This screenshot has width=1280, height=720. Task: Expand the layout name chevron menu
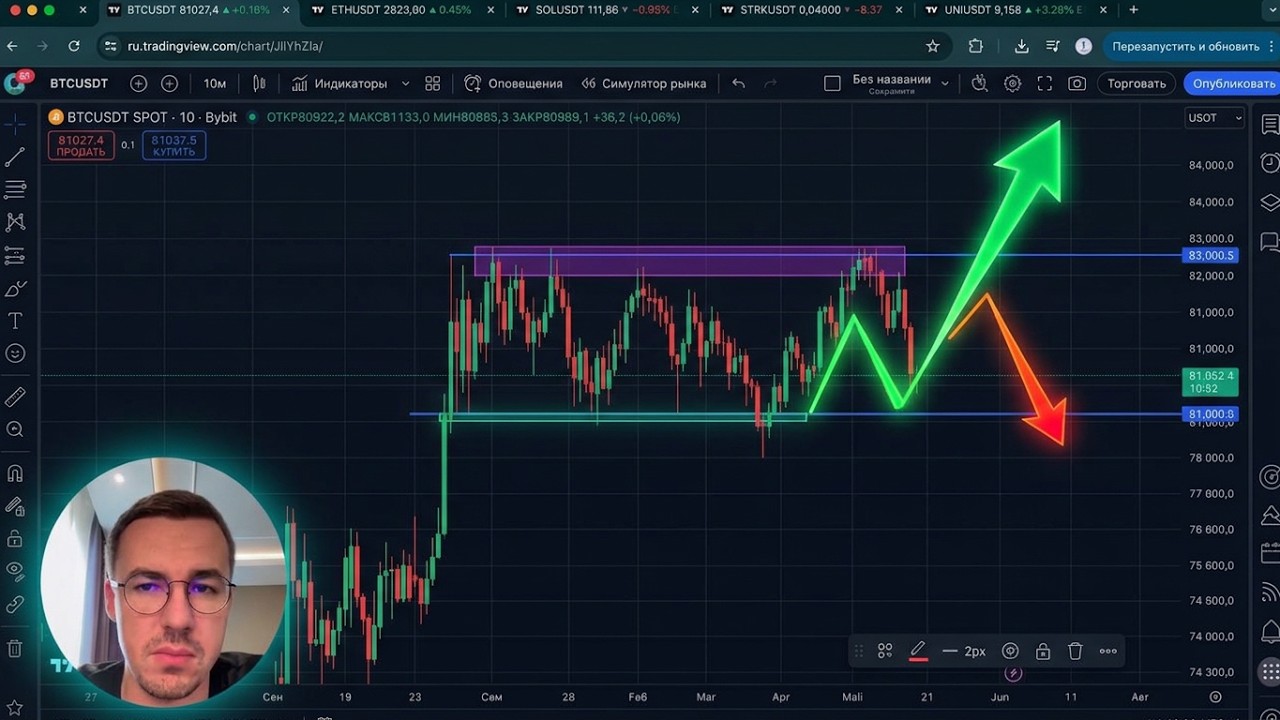944,83
